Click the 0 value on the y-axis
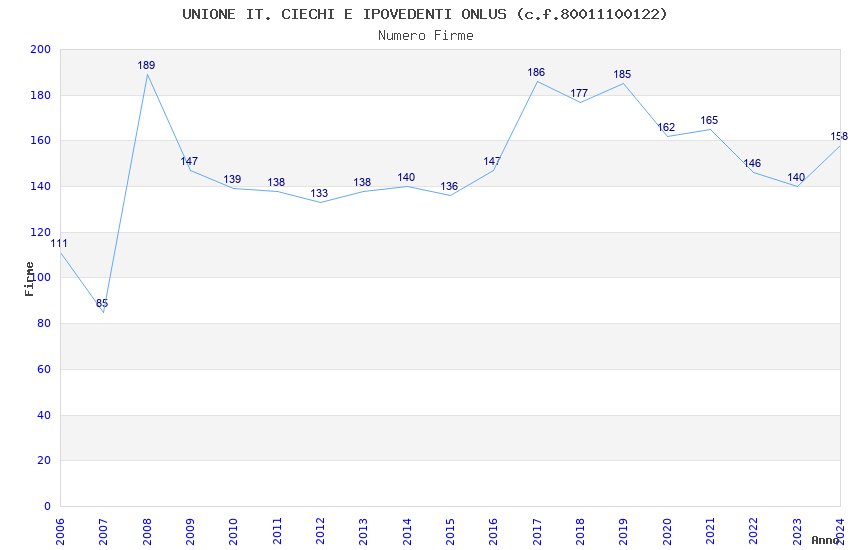Screen dimensions: 850x550 pos(48,506)
